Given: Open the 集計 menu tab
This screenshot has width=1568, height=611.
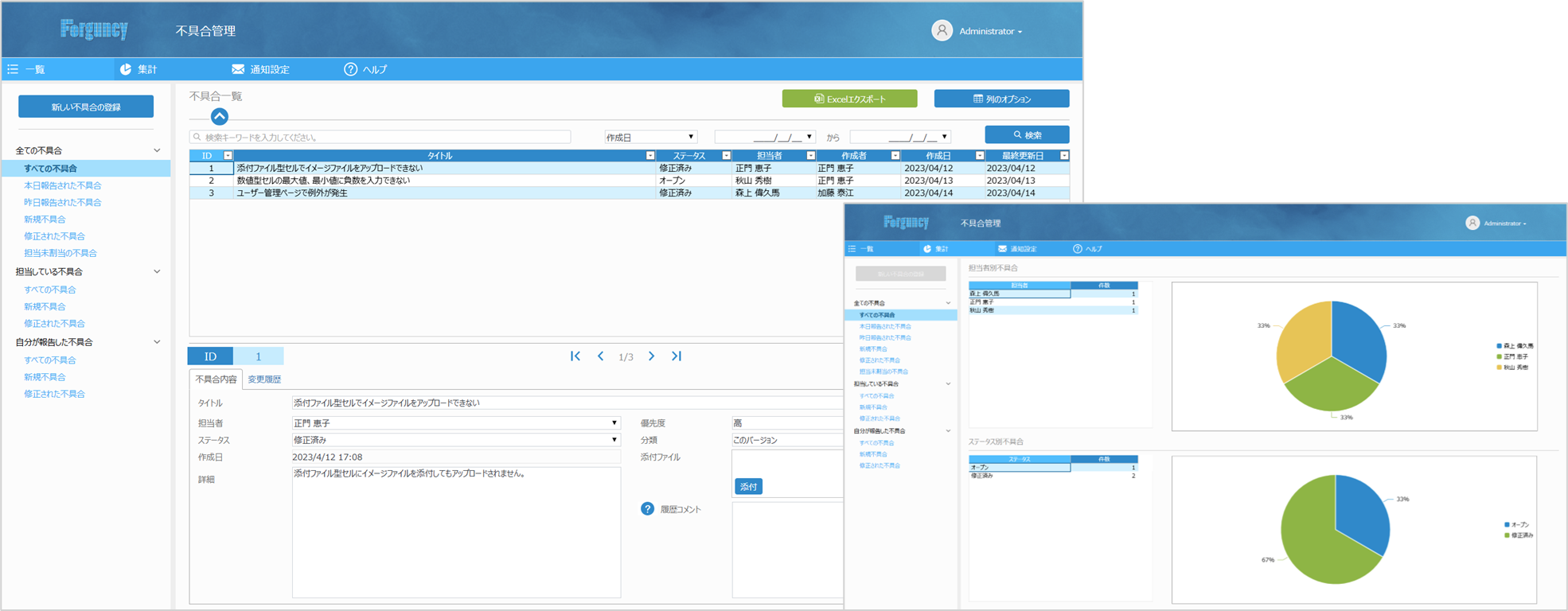Looking at the screenshot, I should [138, 69].
